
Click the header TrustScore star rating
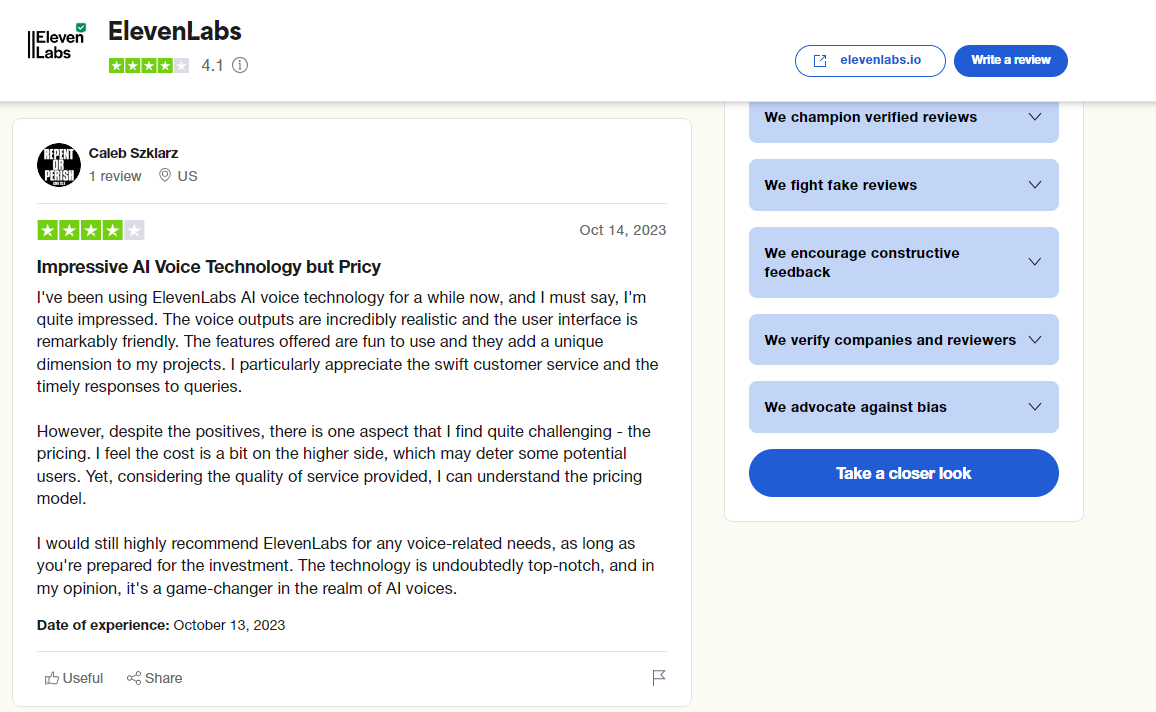coord(149,65)
